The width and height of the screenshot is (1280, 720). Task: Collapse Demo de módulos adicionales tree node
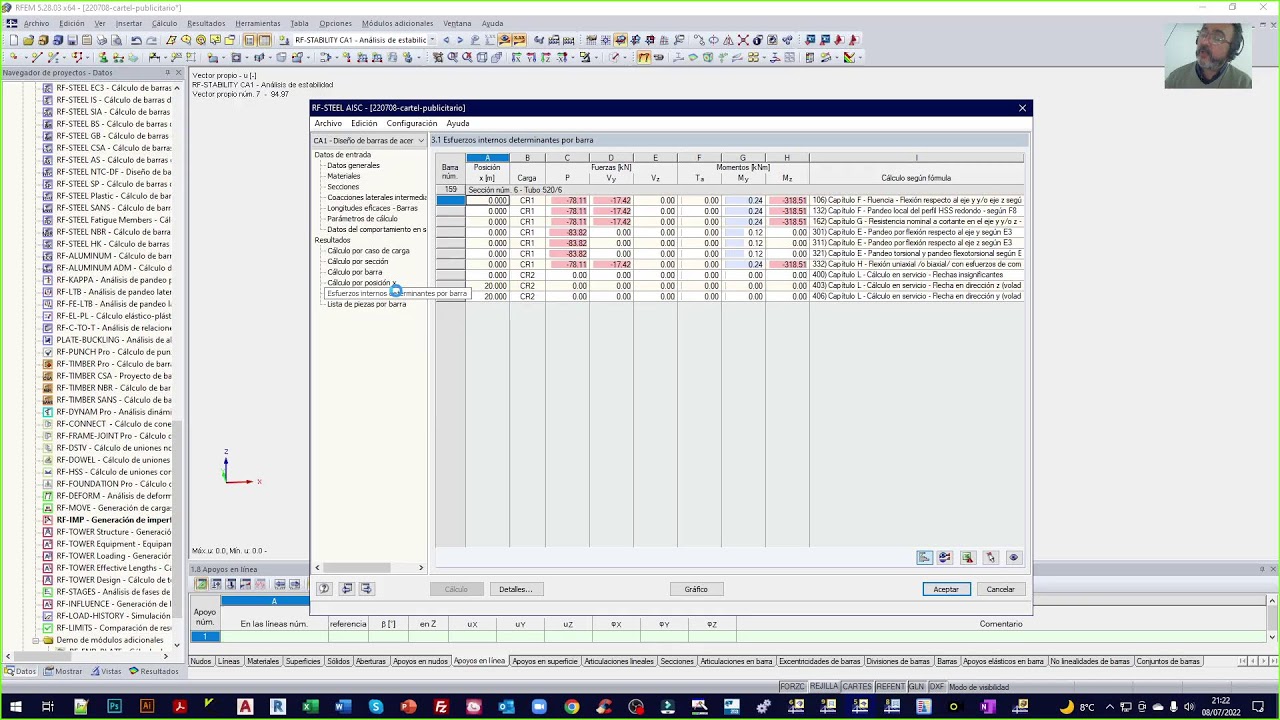(x=35, y=640)
